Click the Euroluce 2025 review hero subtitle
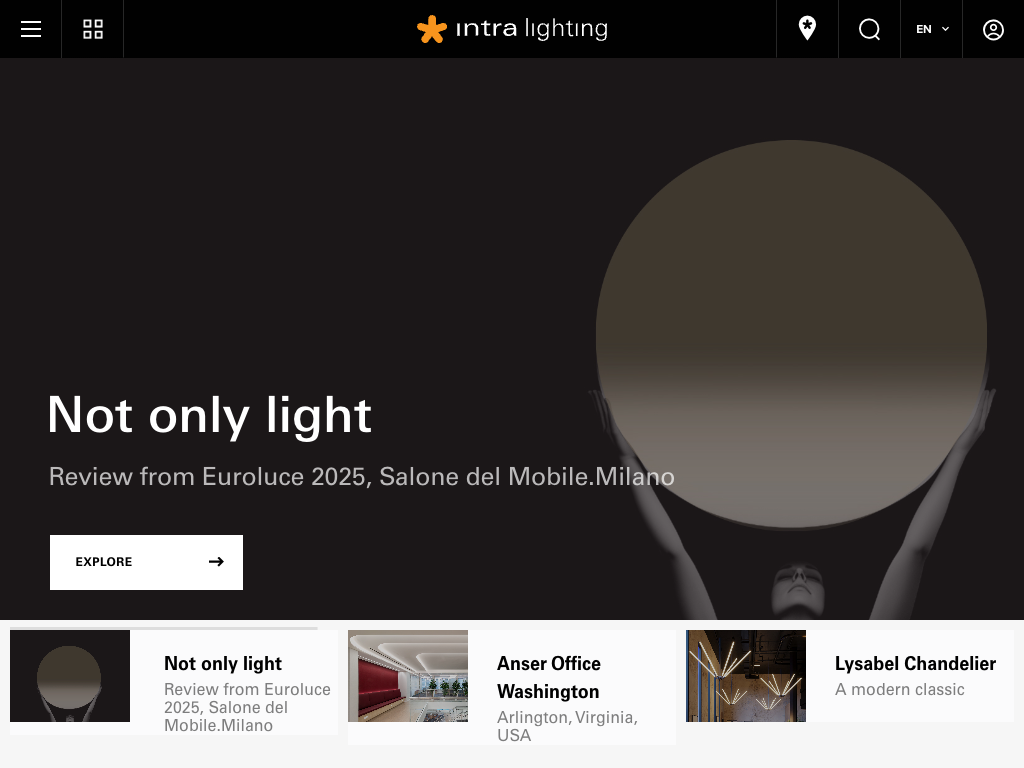The height and width of the screenshot is (768, 1024). (361, 477)
